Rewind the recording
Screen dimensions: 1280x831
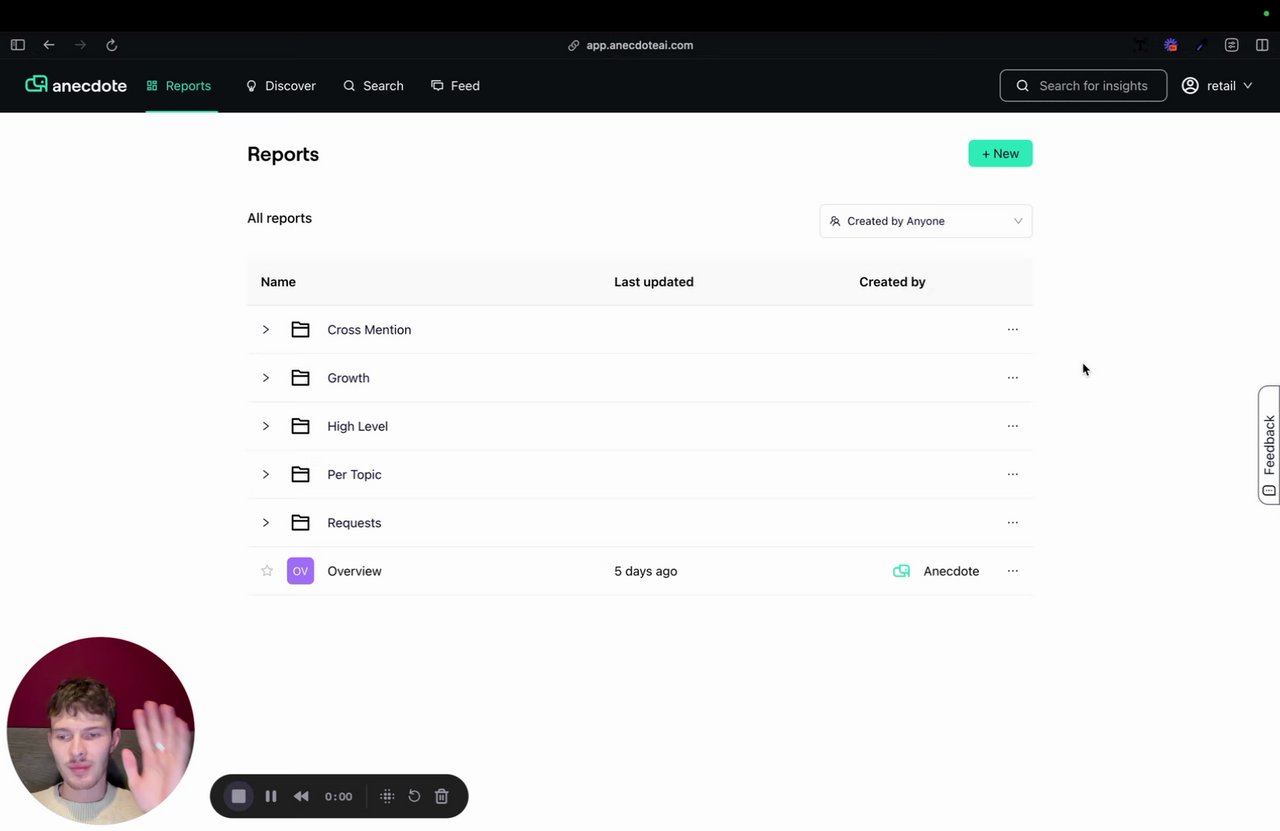(301, 796)
